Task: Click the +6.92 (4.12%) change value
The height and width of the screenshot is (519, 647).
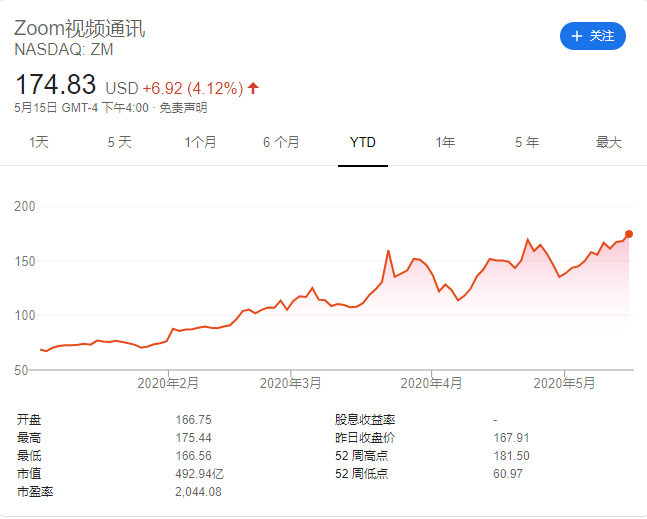Action: pos(193,88)
